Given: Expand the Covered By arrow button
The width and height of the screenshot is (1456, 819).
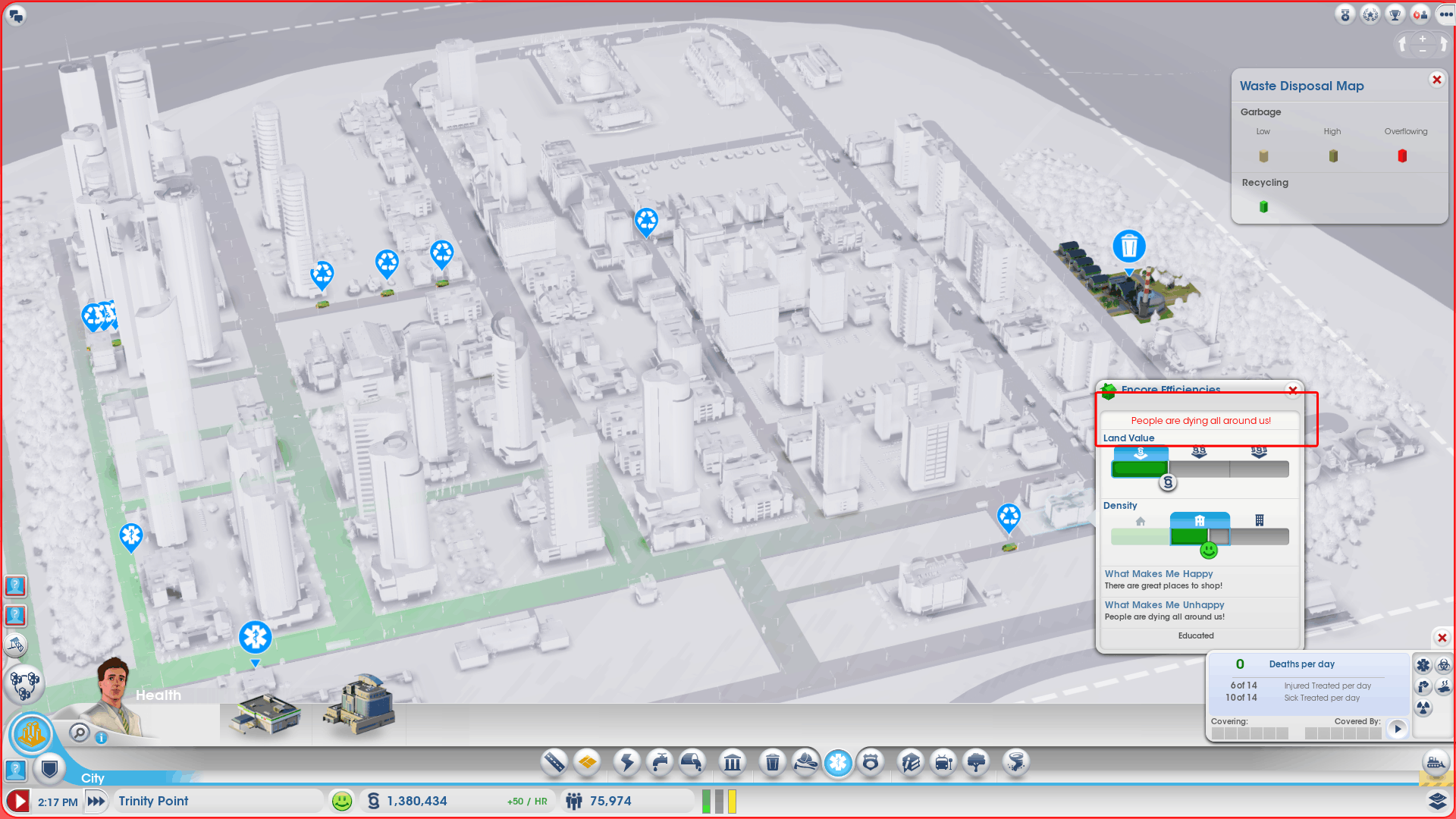Looking at the screenshot, I should click(1398, 729).
